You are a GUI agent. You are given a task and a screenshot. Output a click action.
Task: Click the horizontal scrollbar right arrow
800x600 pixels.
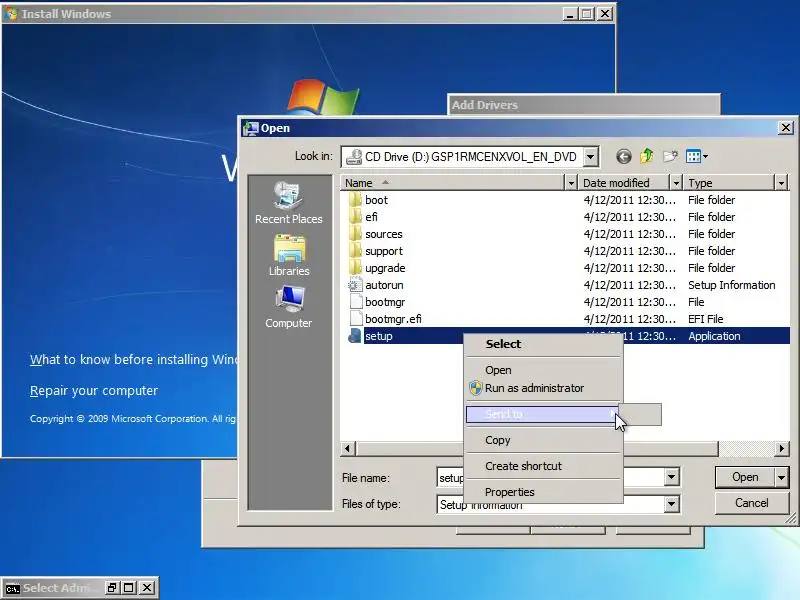pos(781,448)
